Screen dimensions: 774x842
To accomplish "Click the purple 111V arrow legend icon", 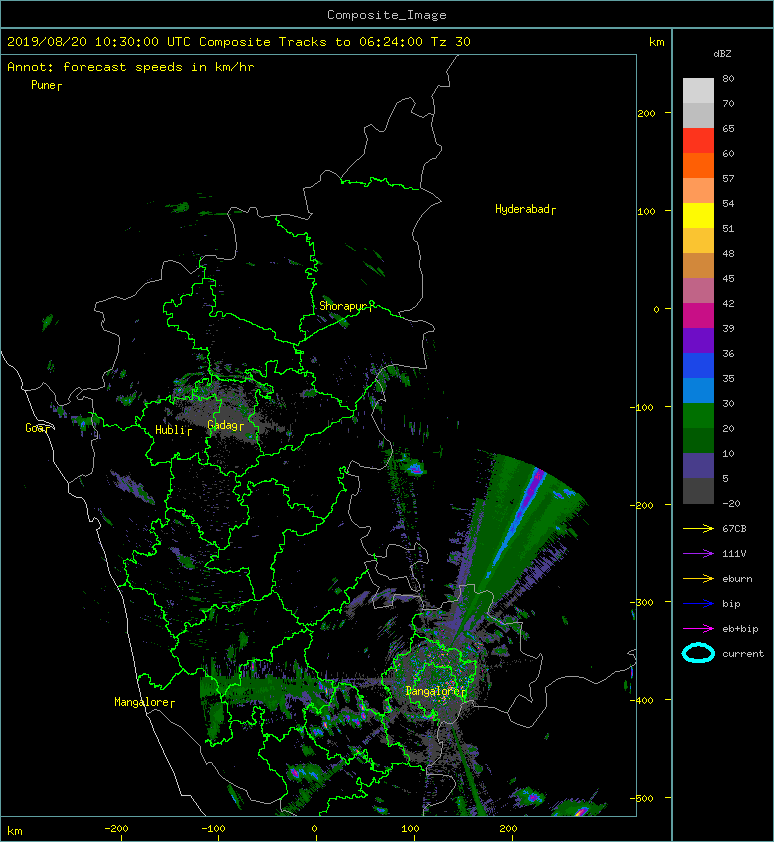I will tap(698, 554).
